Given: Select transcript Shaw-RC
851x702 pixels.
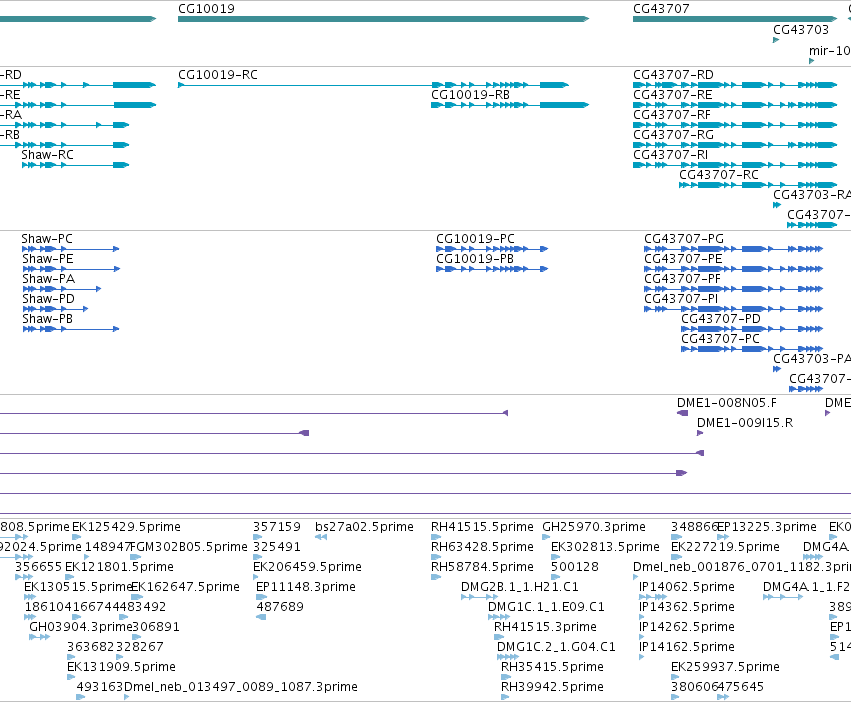Looking at the screenshot, I should [x=75, y=165].
